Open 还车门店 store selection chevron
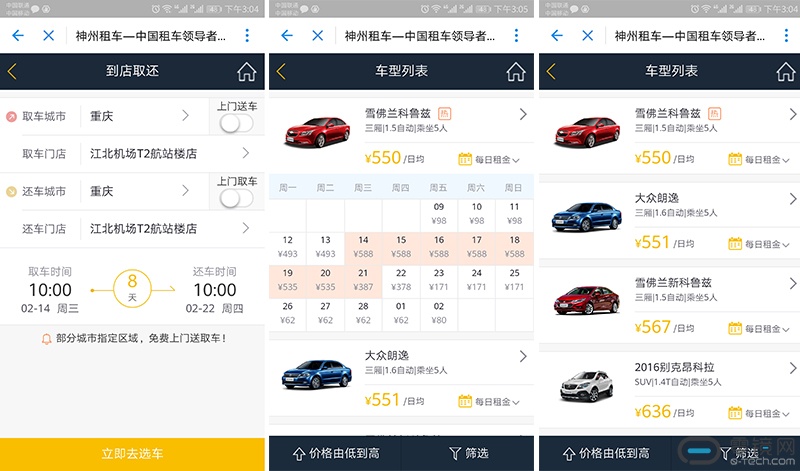 (x=246, y=228)
